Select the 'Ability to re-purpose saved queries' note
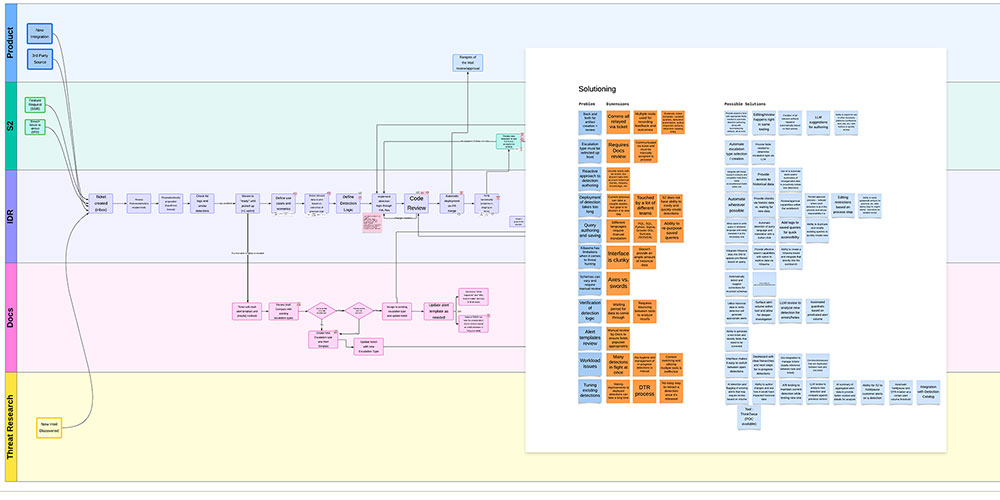The height and width of the screenshot is (500, 1000). coord(671,232)
